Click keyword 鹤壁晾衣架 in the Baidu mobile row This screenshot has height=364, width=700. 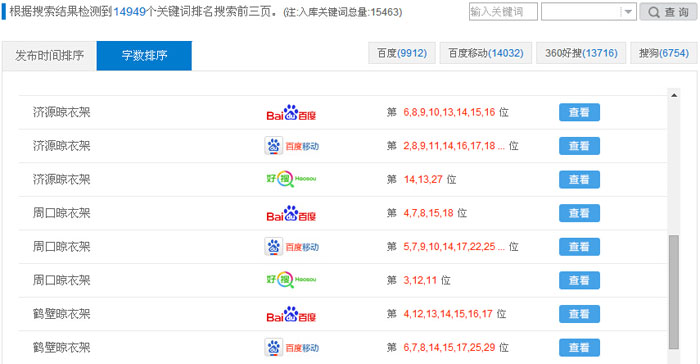click(x=62, y=347)
